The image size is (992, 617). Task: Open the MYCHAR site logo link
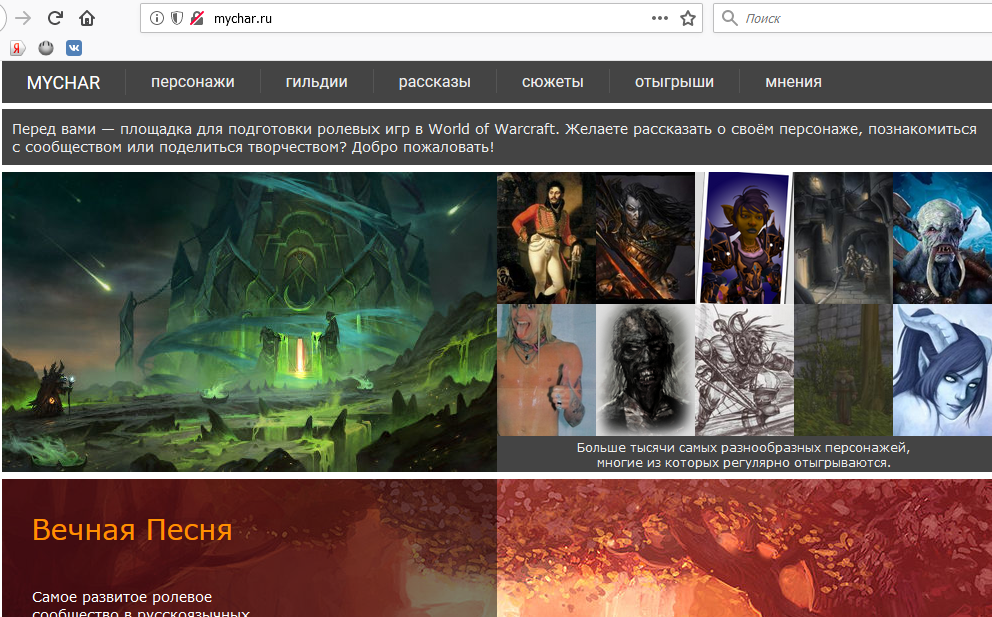pos(63,83)
